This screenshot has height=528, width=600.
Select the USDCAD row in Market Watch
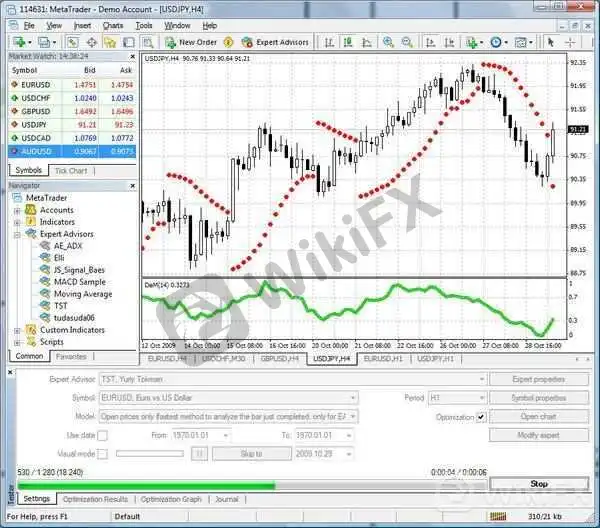point(72,138)
